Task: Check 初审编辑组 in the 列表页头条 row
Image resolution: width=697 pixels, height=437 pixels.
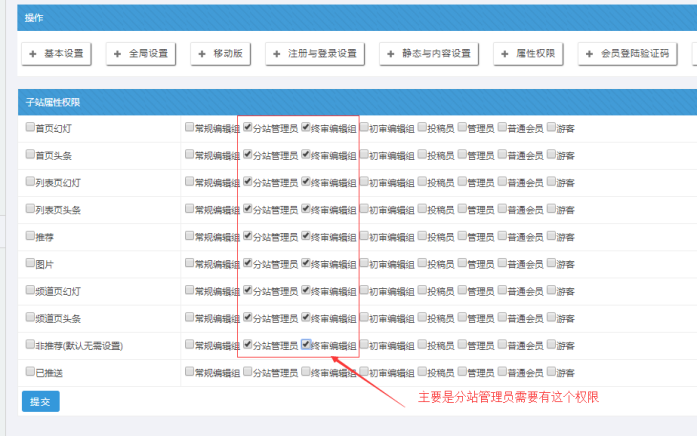Action: pos(364,209)
